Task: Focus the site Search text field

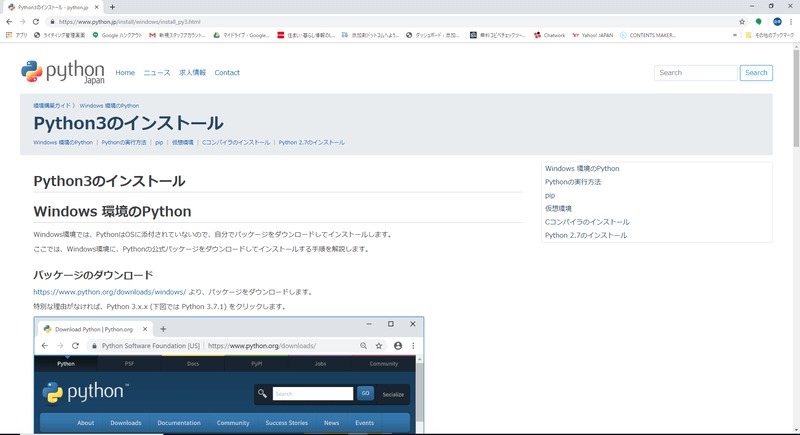Action: pyautogui.click(x=695, y=72)
